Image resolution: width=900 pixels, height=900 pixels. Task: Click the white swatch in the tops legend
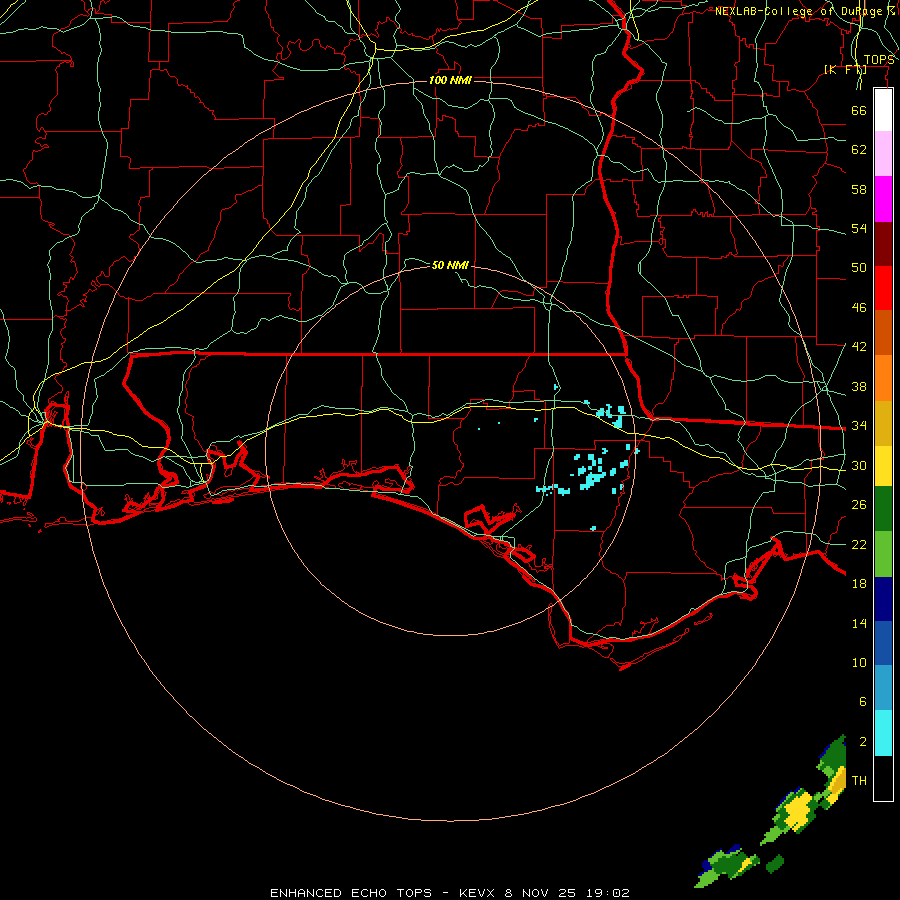pos(883,110)
